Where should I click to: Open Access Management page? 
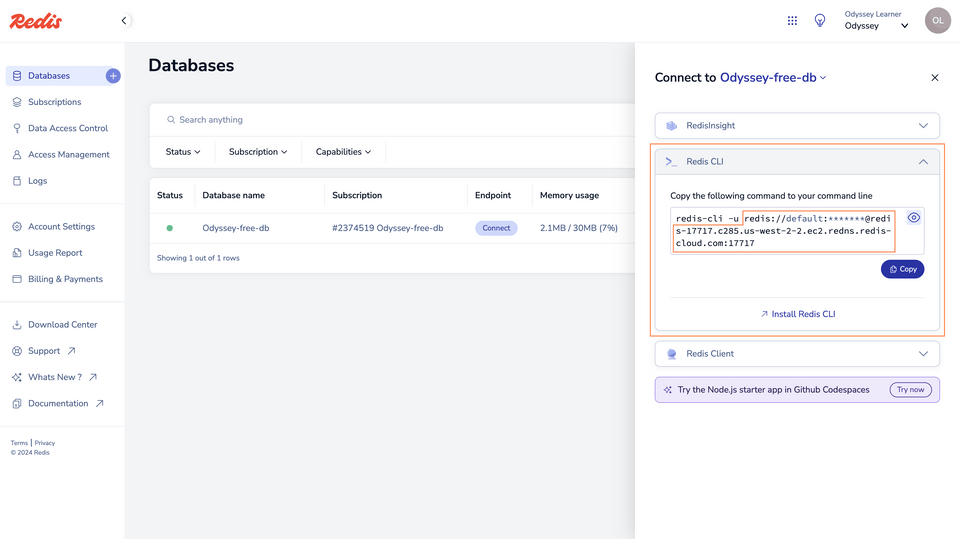(69, 155)
